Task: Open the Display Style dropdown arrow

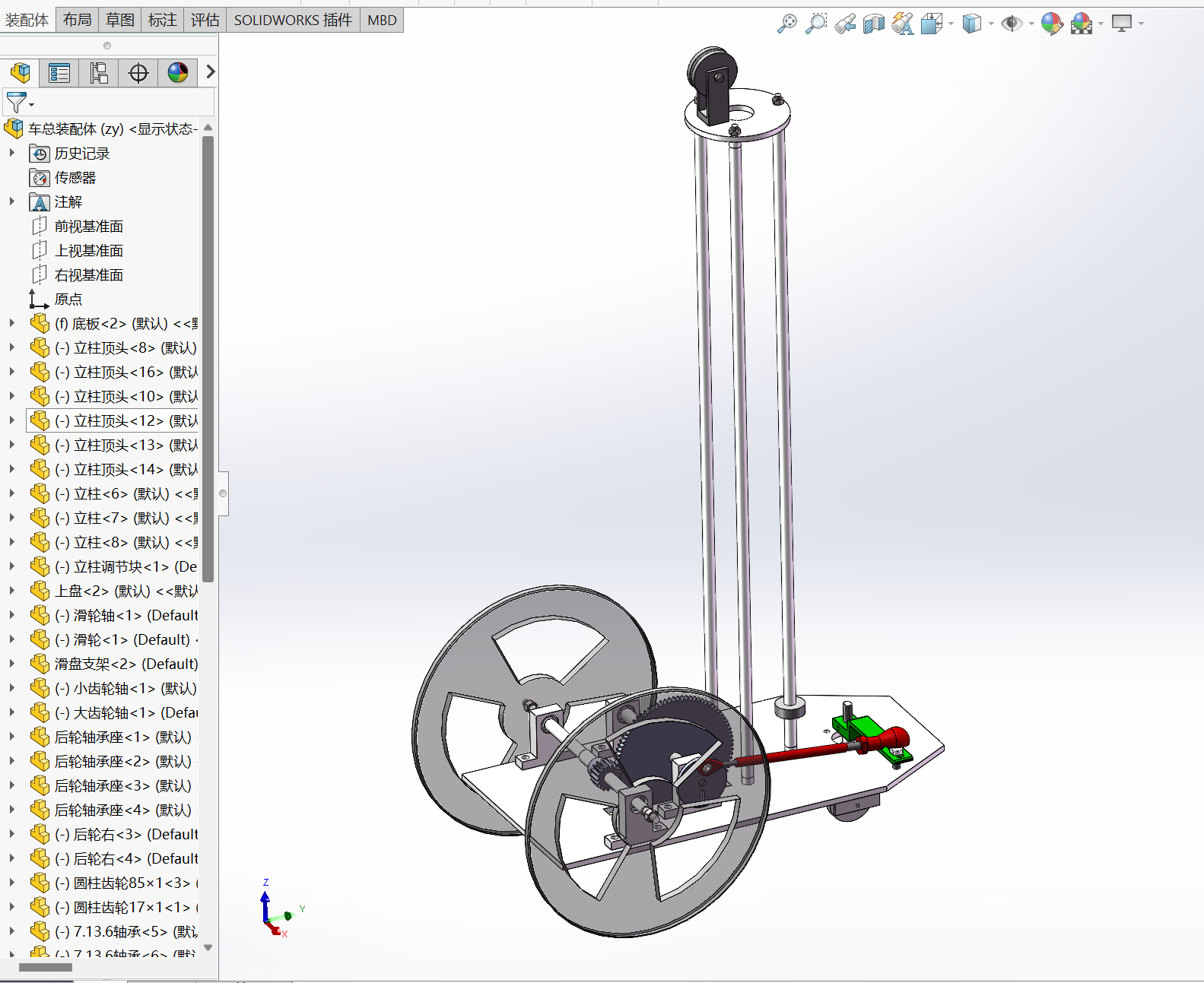Action: point(991,24)
